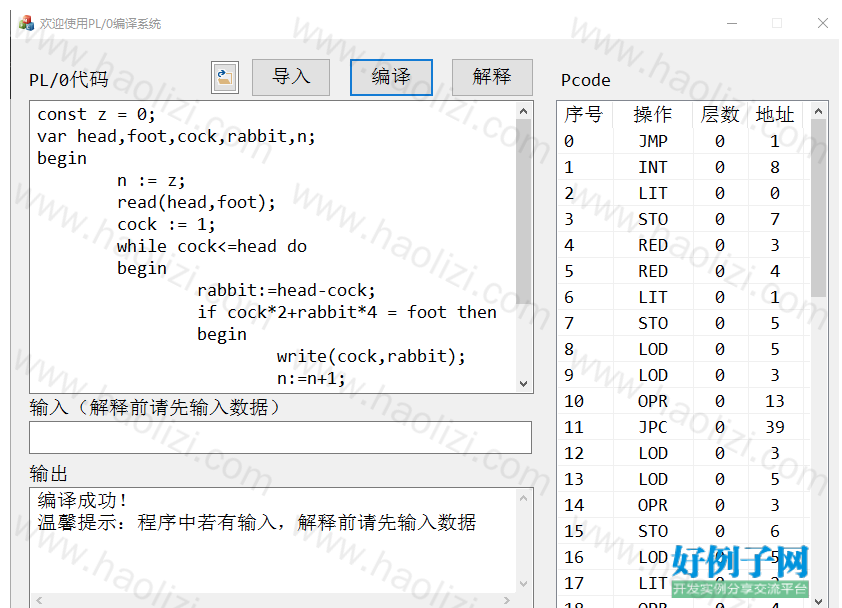The image size is (842, 608).
Task: Click the 操作 column header
Action: pos(652,114)
